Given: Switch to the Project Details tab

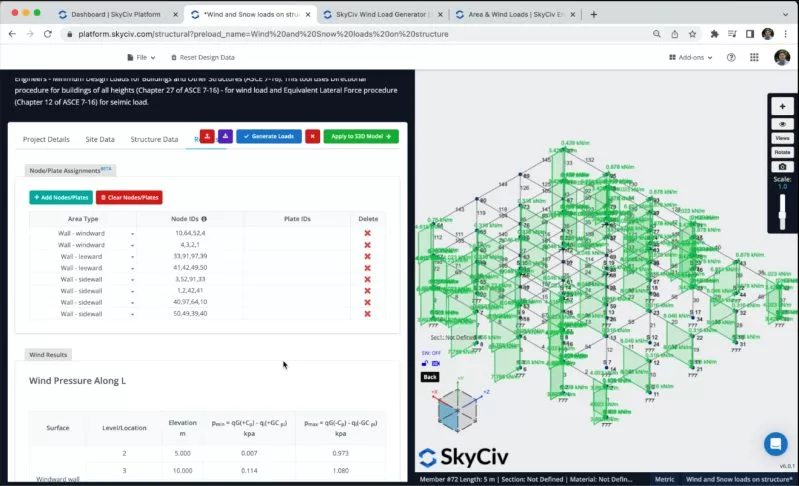Looking at the screenshot, I should tap(46, 139).
